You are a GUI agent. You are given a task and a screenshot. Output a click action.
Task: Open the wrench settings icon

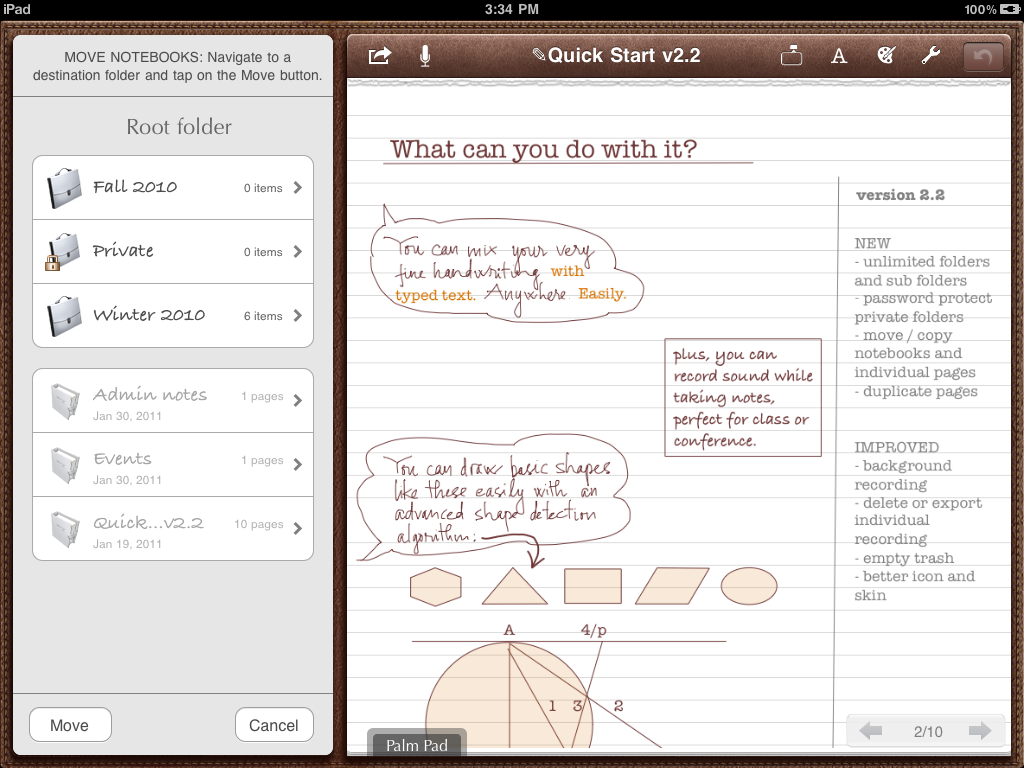(931, 56)
